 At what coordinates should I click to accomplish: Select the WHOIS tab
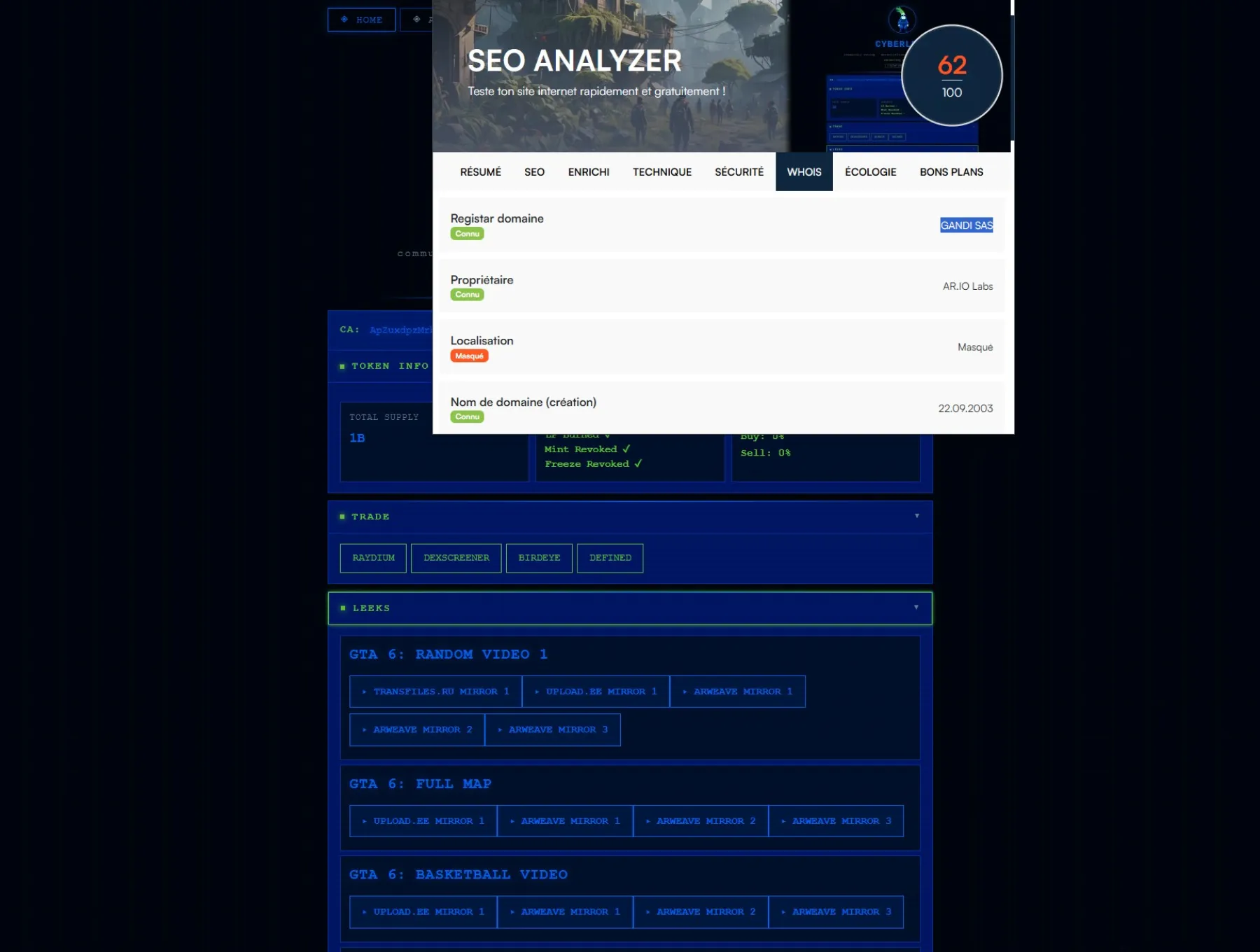[x=804, y=172]
